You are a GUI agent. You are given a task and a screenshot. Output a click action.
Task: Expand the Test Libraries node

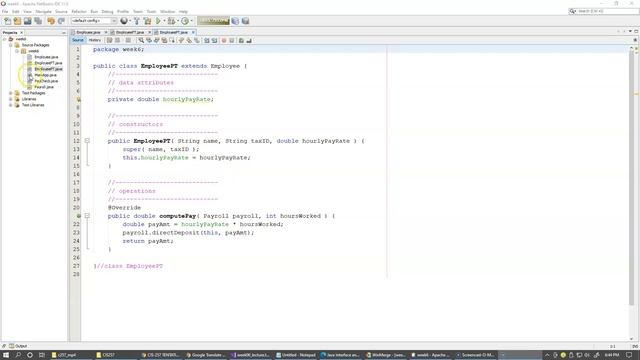(x=11, y=105)
